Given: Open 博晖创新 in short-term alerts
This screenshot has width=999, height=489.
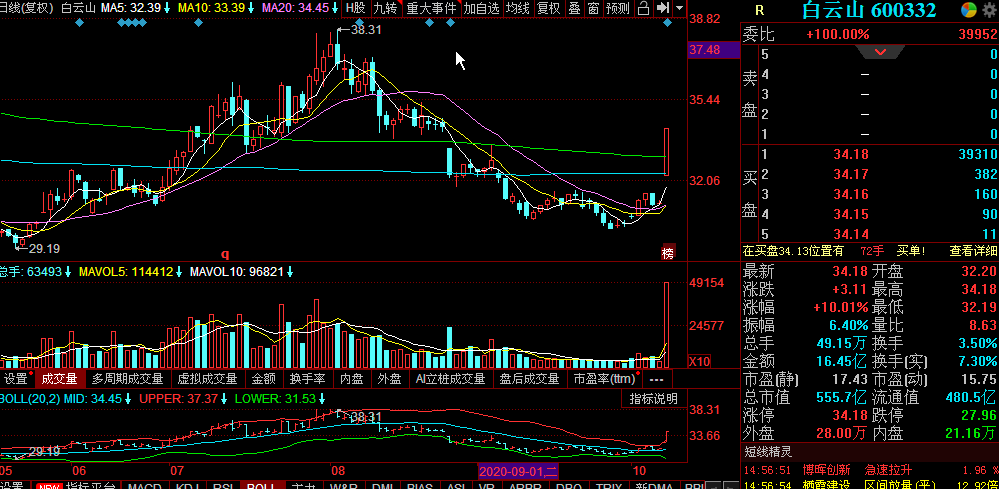Looking at the screenshot, I should point(826,470).
